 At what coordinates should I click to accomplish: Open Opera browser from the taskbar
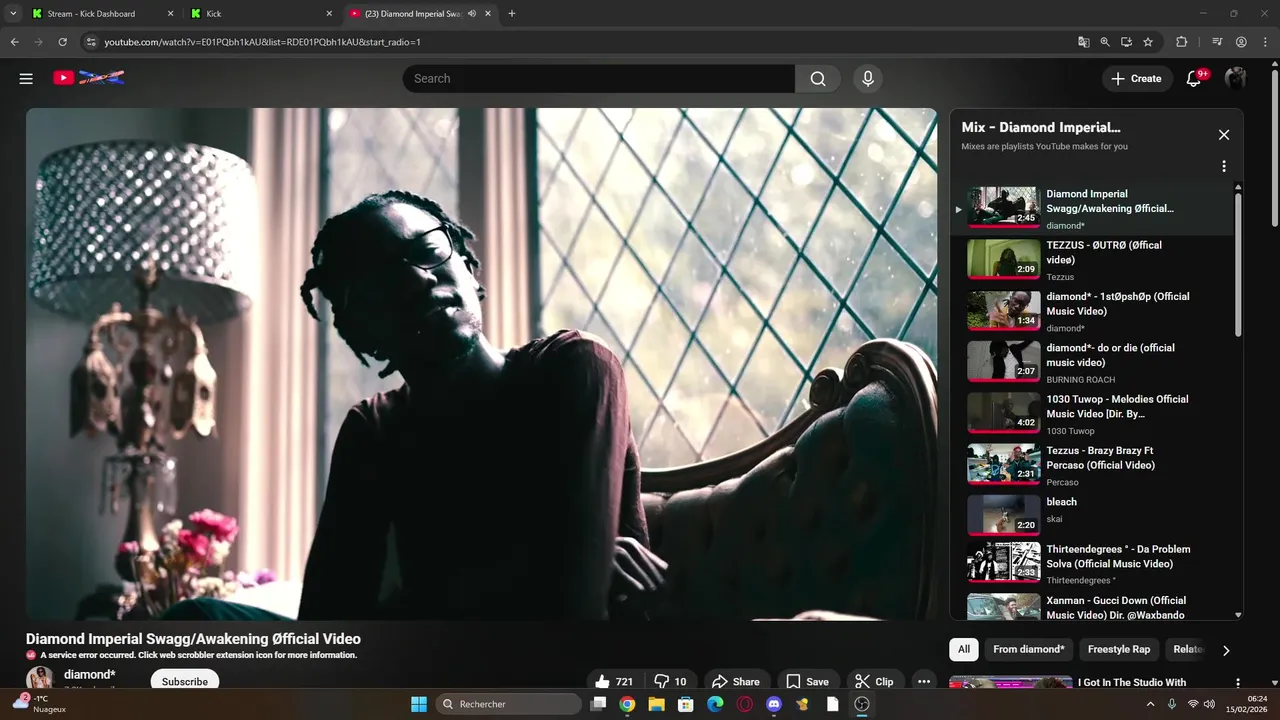tap(744, 704)
